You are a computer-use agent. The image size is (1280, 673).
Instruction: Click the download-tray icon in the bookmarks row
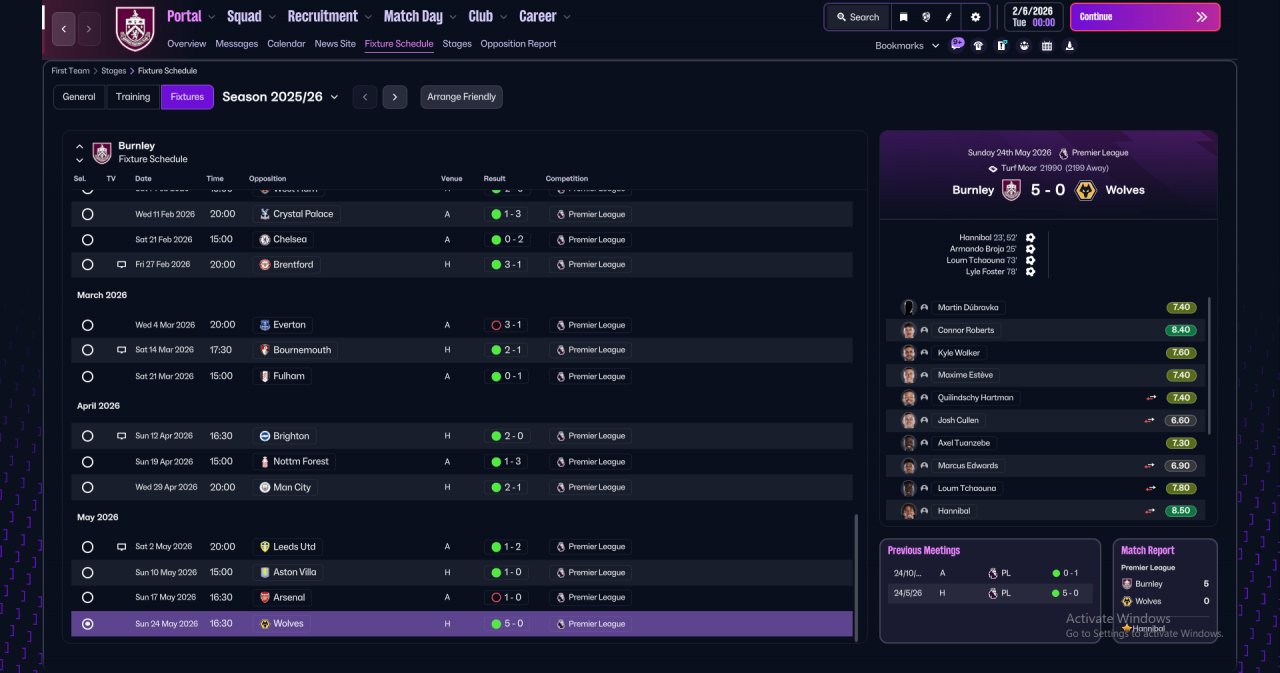[1070, 45]
